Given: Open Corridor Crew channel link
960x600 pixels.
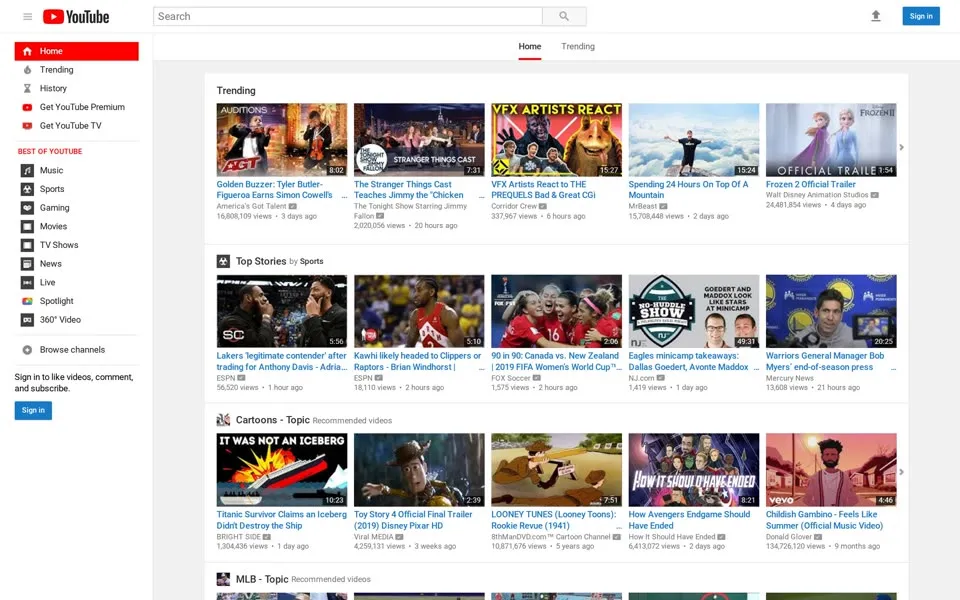Looking at the screenshot, I should [514, 206].
